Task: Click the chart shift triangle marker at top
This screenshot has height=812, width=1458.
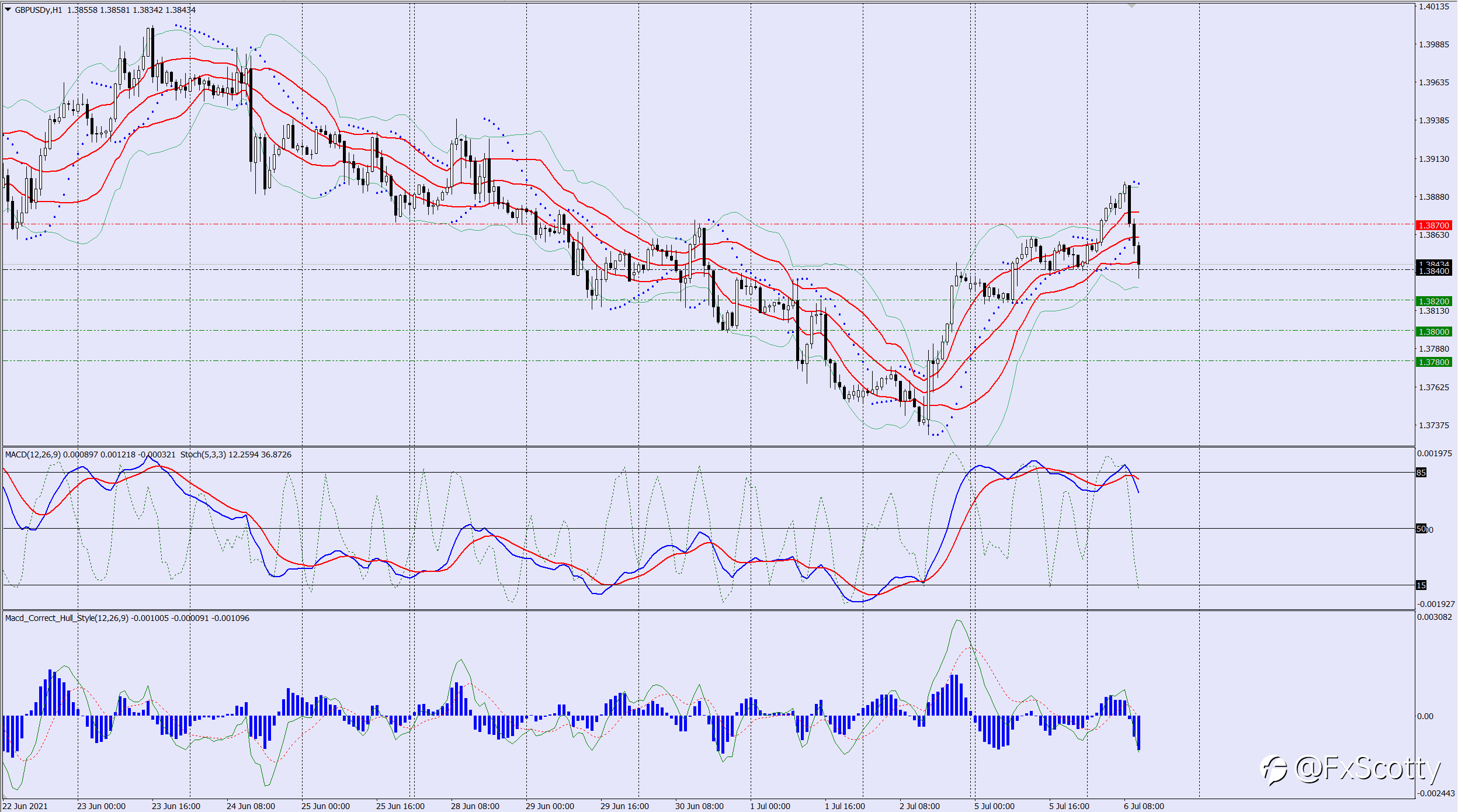Action: [x=1131, y=6]
